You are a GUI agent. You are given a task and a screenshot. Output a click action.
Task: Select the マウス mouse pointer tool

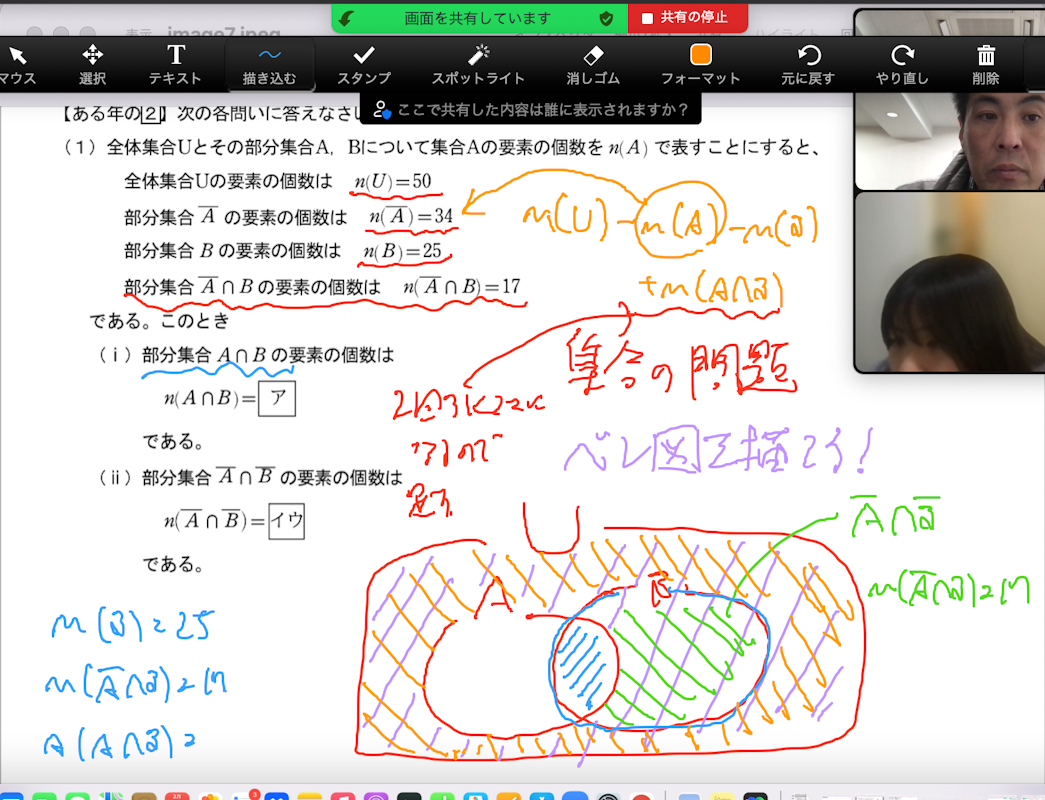[17, 63]
